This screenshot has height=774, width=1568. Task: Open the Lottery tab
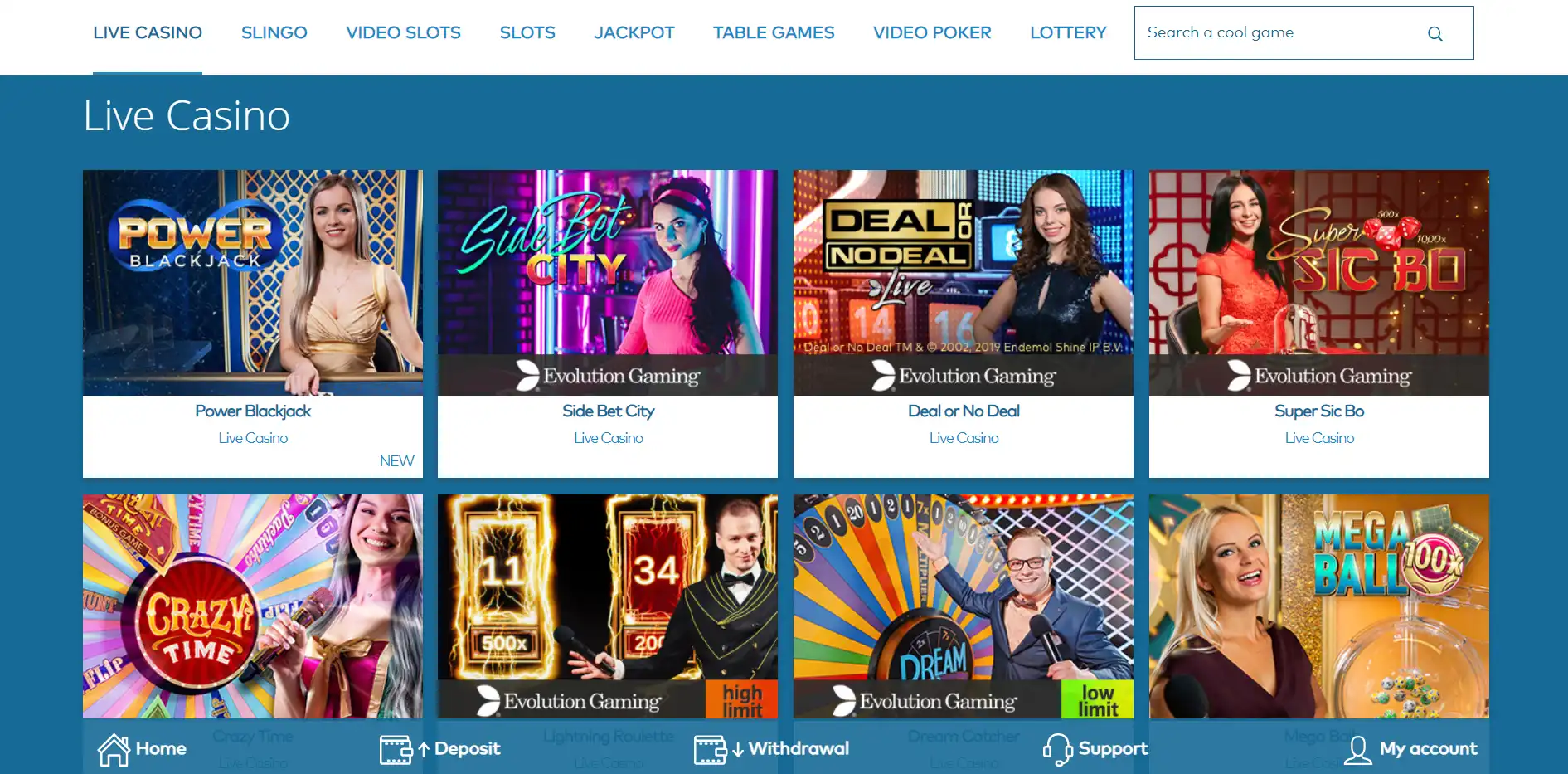pyautogui.click(x=1068, y=32)
